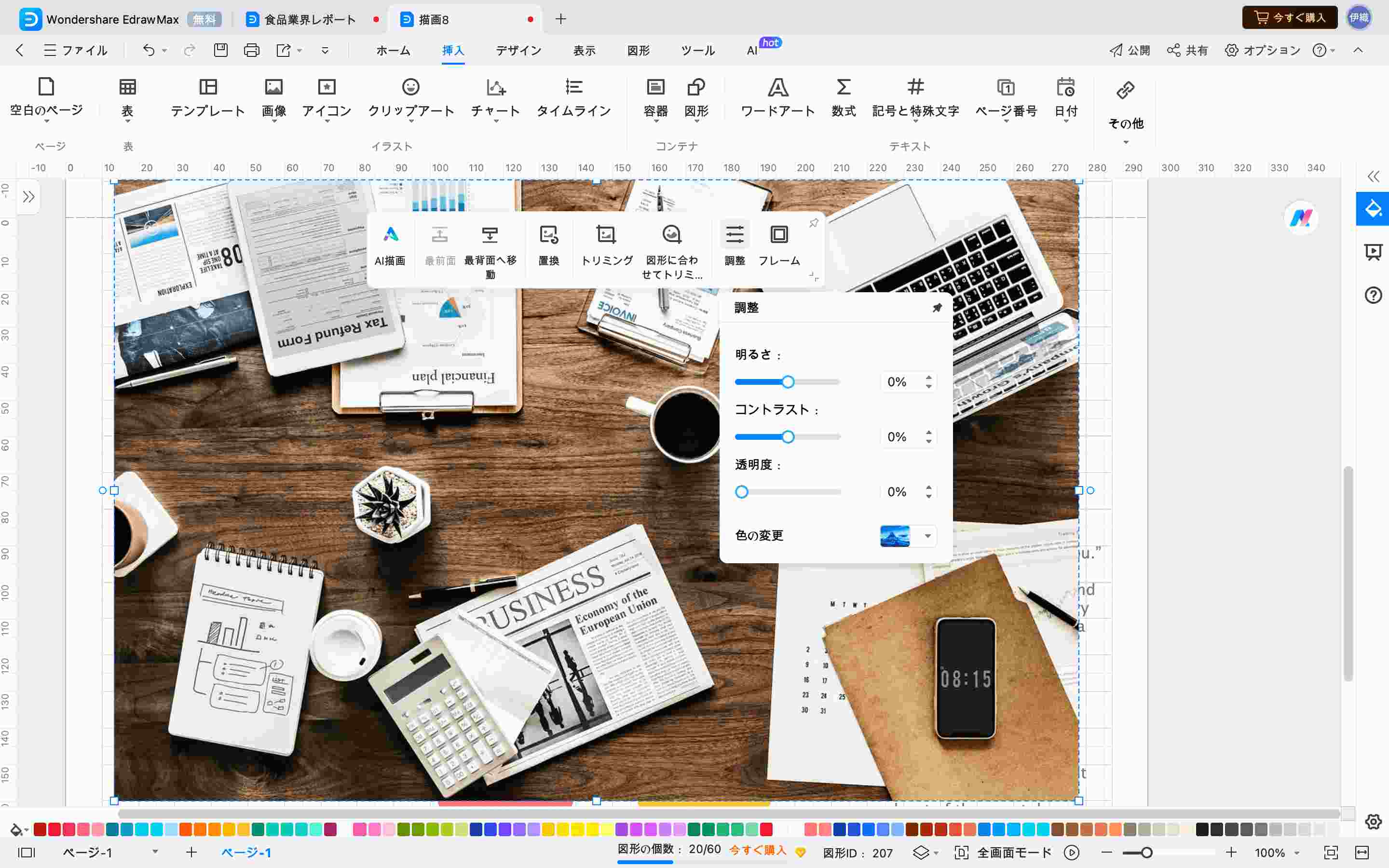Click the help icon on right sidebar
The width and height of the screenshot is (1389, 868).
1373,295
